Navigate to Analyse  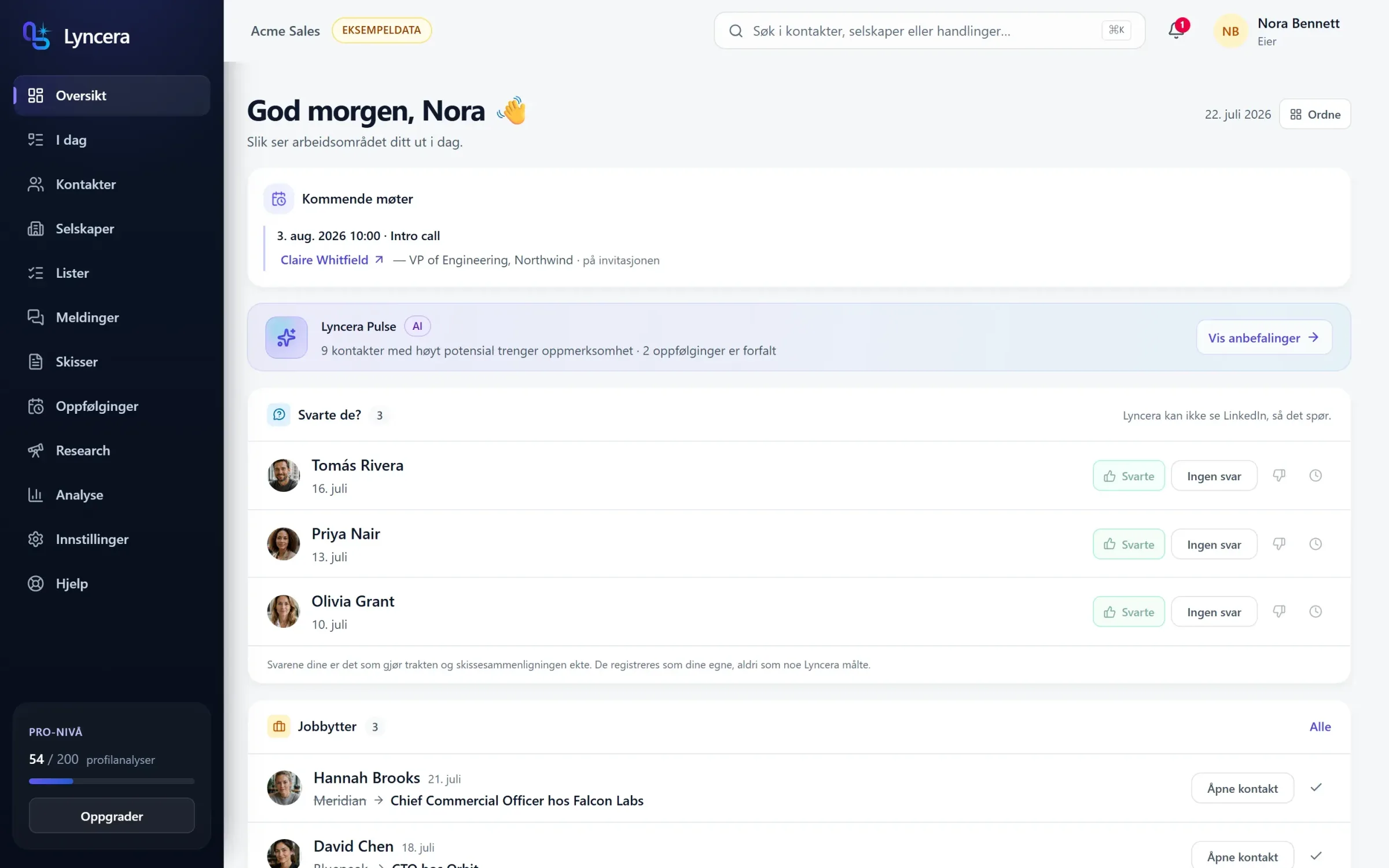click(x=112, y=495)
